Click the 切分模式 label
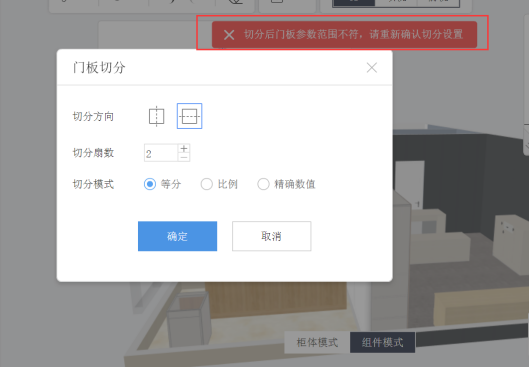530x368 pixels. 93,185
